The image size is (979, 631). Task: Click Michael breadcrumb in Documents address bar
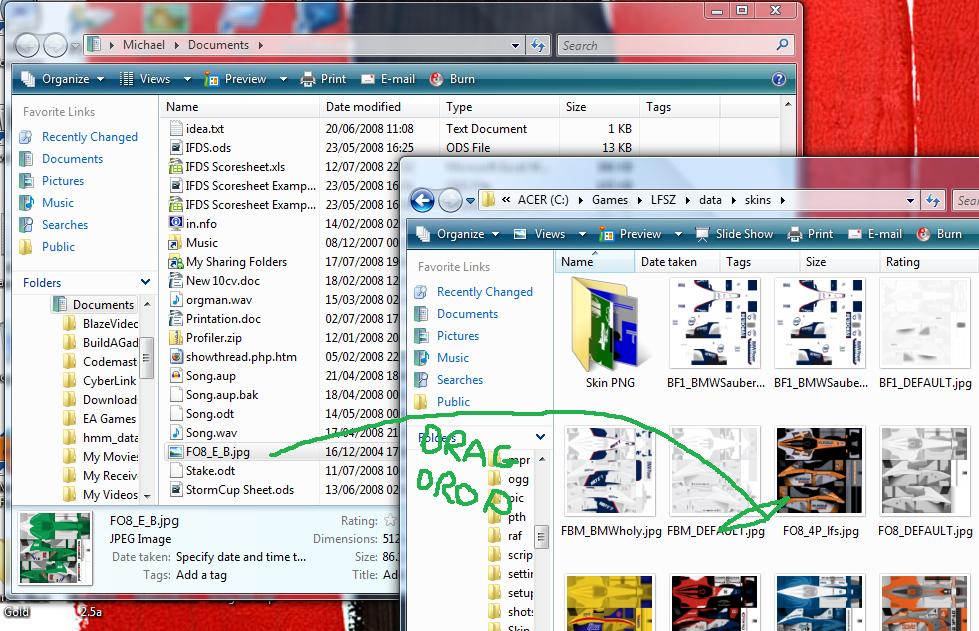coord(144,45)
